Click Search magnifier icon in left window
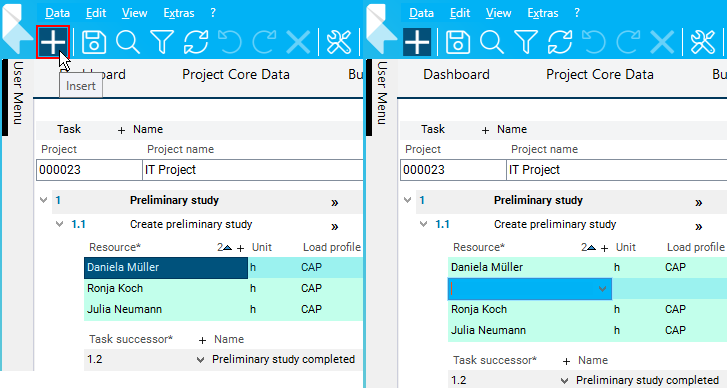Viewport: 728px width, 388px height. point(128,42)
